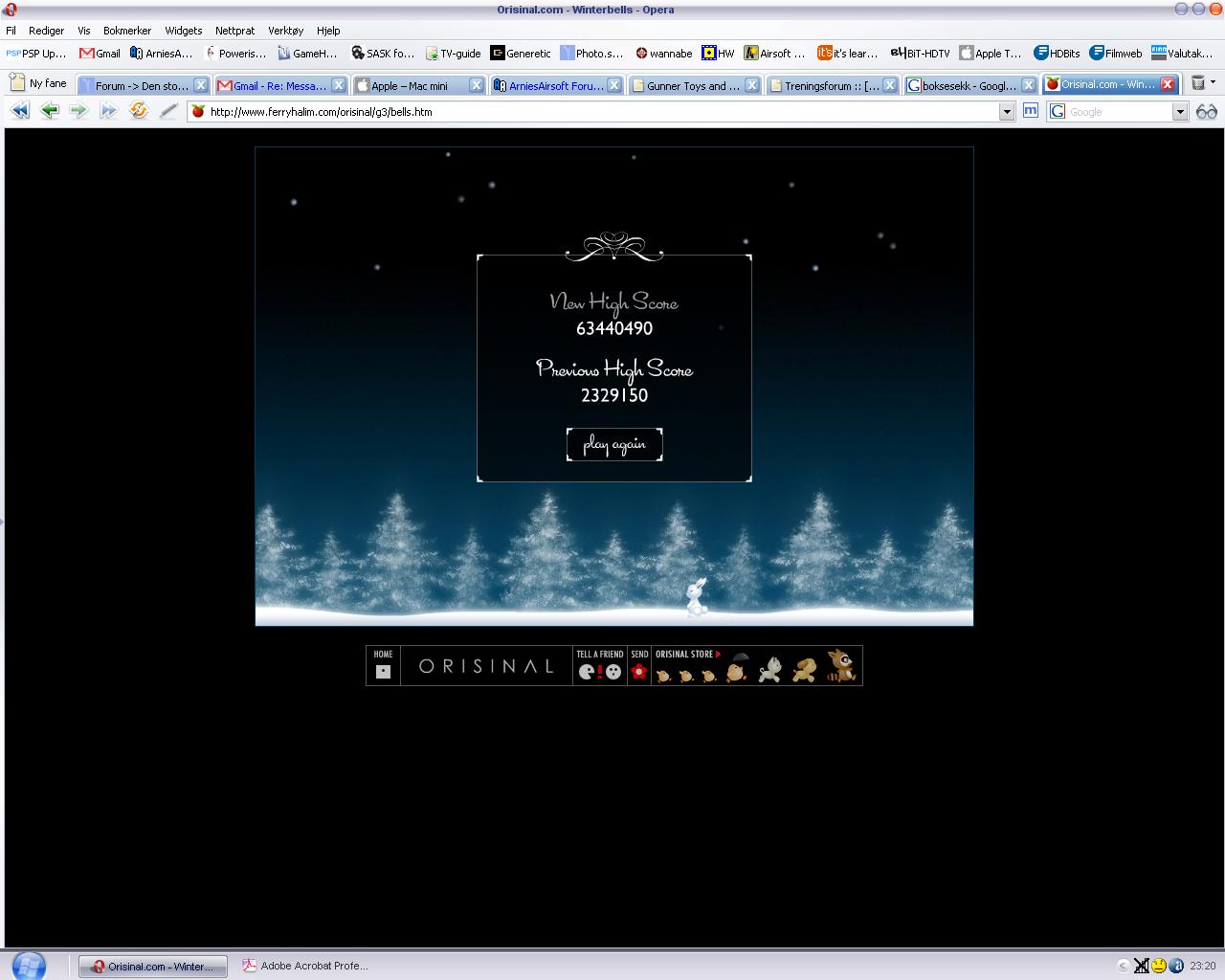Viewport: 1225px width, 980px height.
Task: Click the chick holding umbrella icon
Action: [737, 666]
